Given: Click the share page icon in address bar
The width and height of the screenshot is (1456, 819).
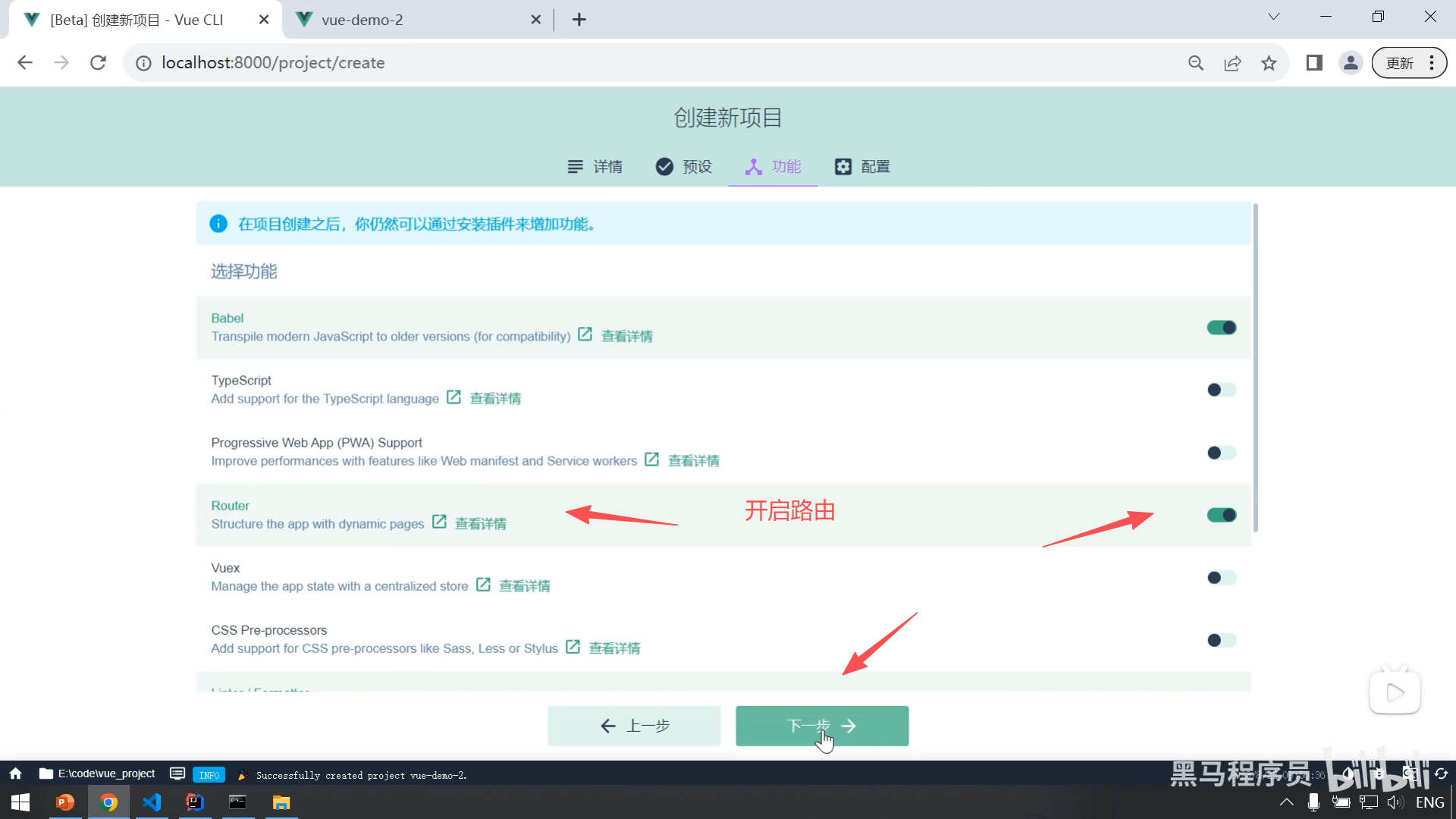Looking at the screenshot, I should tap(1232, 63).
